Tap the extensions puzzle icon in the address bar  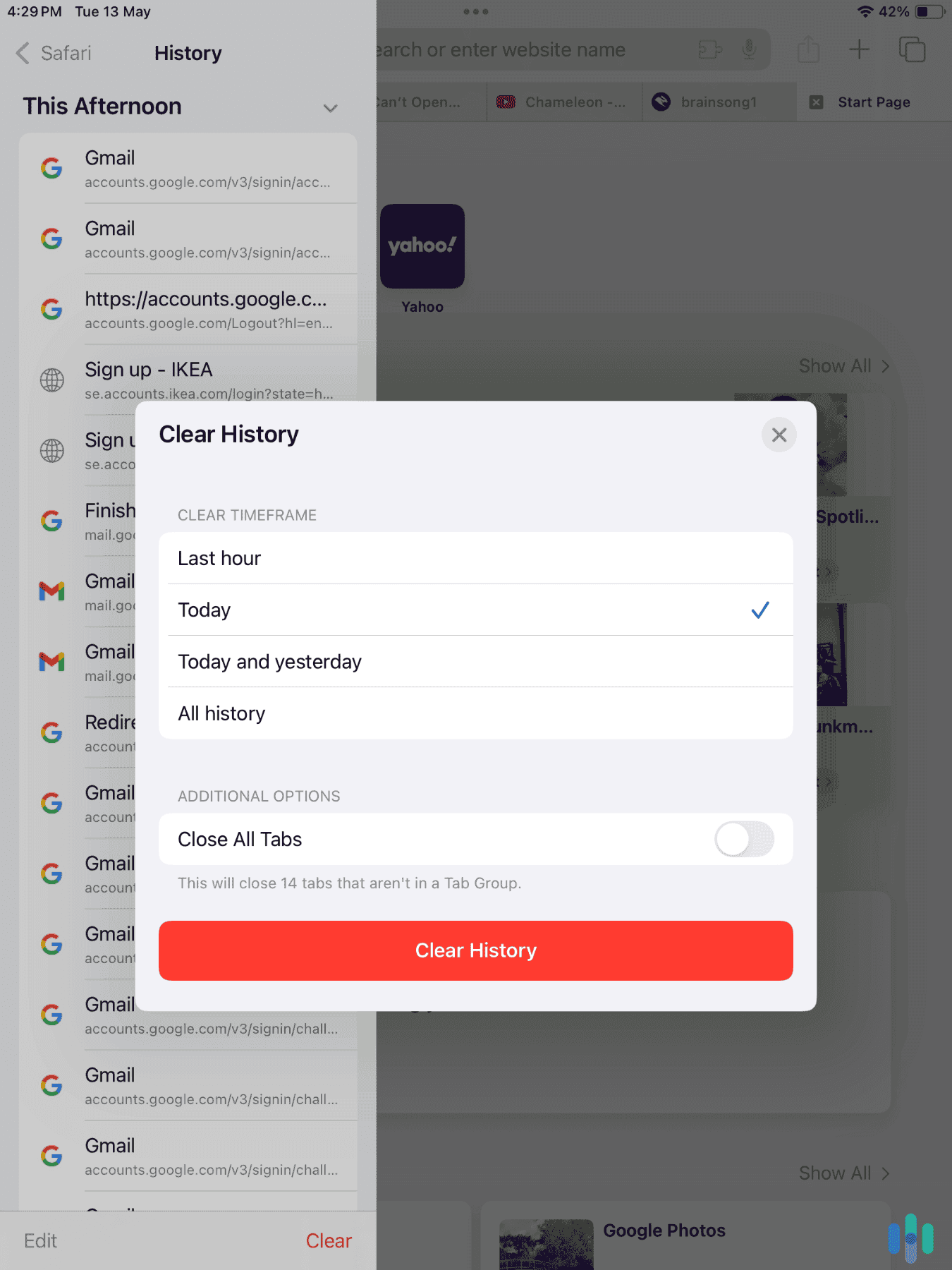click(x=710, y=49)
